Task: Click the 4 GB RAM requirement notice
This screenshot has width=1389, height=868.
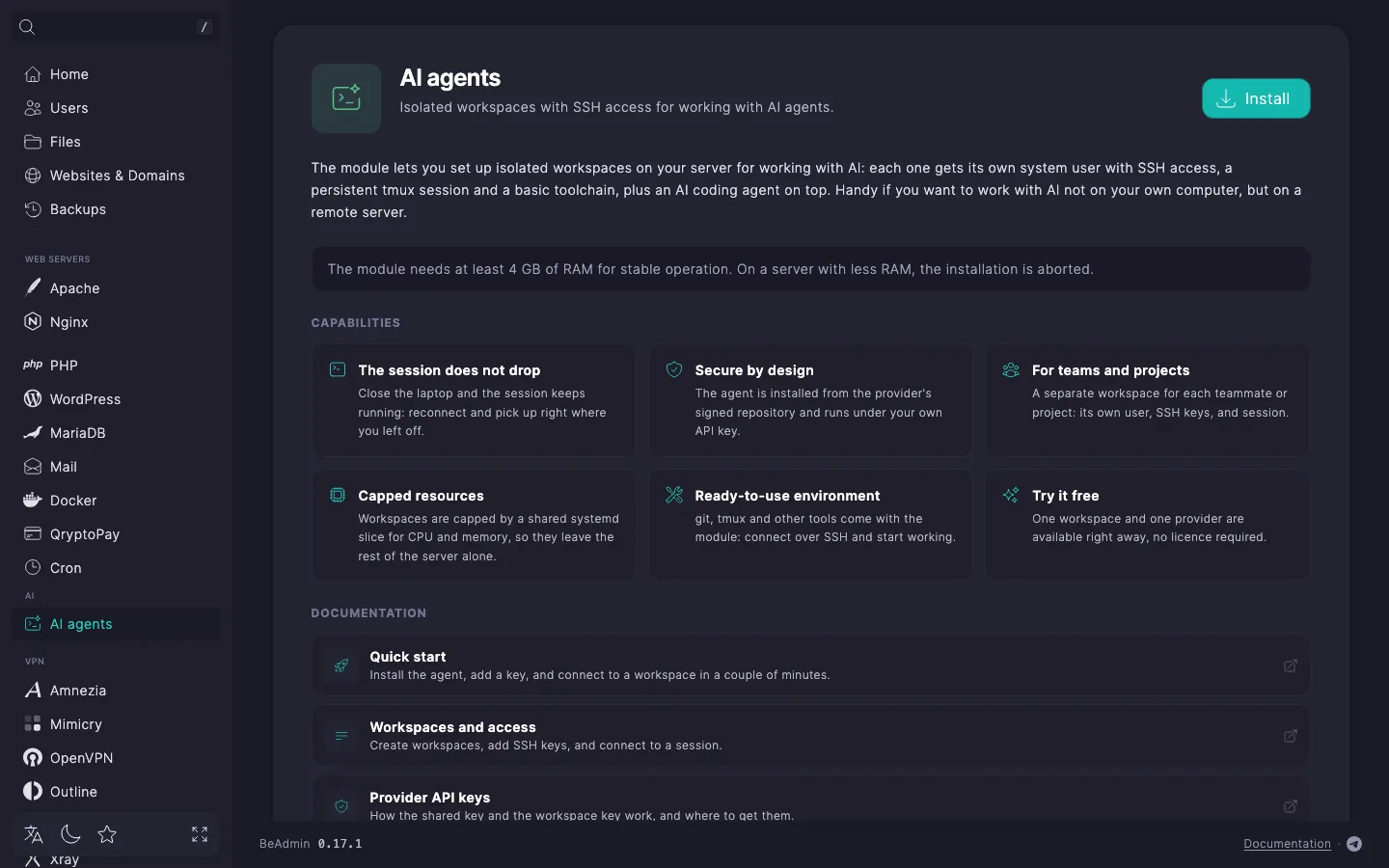Action: tap(810, 269)
